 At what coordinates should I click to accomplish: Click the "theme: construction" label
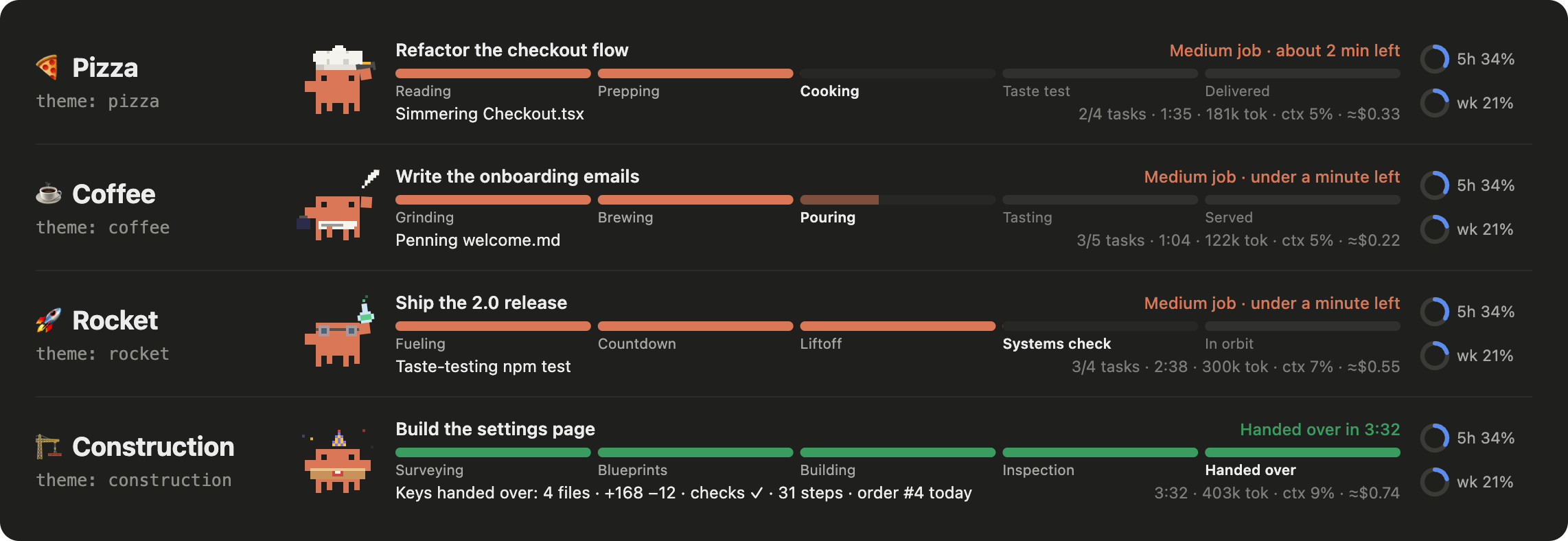134,481
